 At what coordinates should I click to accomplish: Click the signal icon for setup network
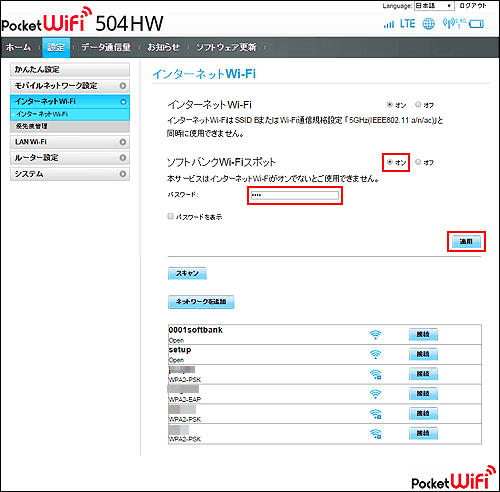point(375,354)
